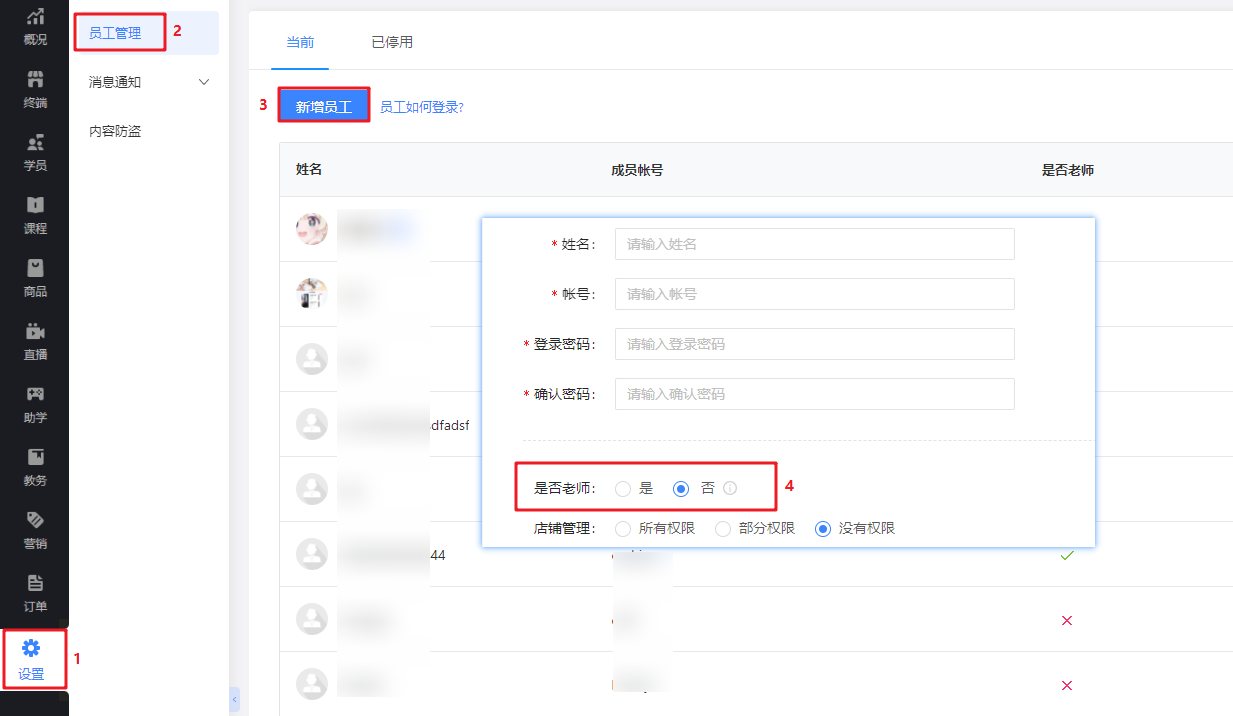Click the 请输入姓名 name input field
Image resolution: width=1233 pixels, height=716 pixels.
(814, 244)
